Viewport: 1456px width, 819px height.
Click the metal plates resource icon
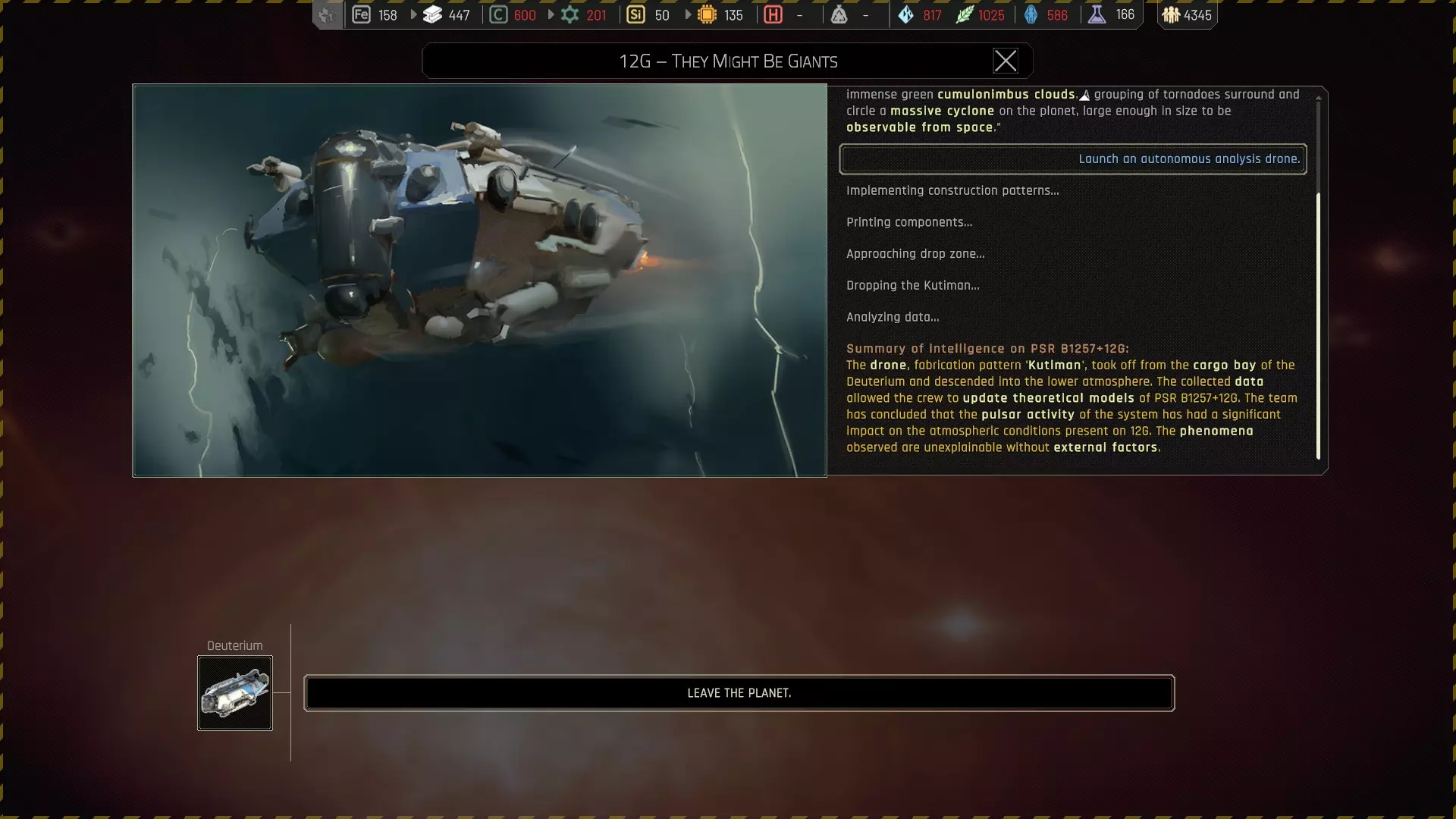432,14
